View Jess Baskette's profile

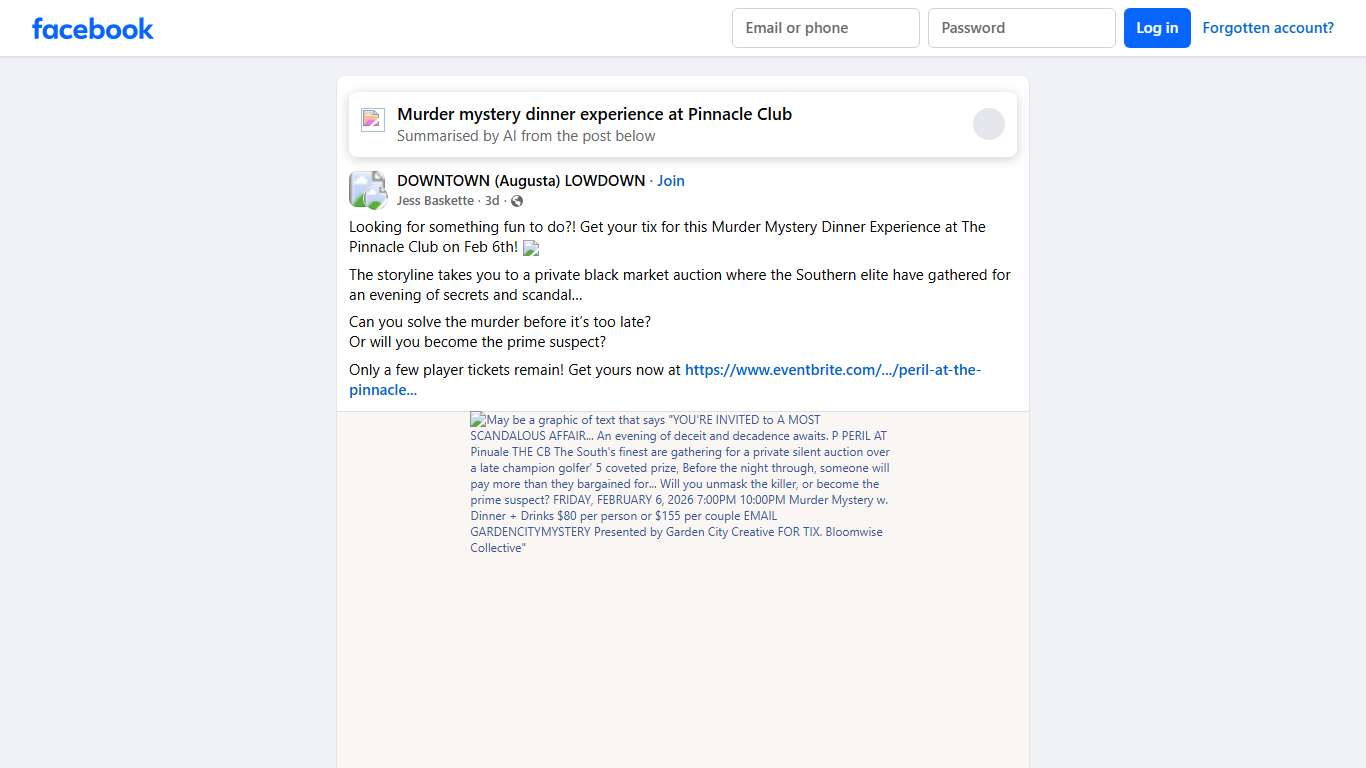[435, 201]
